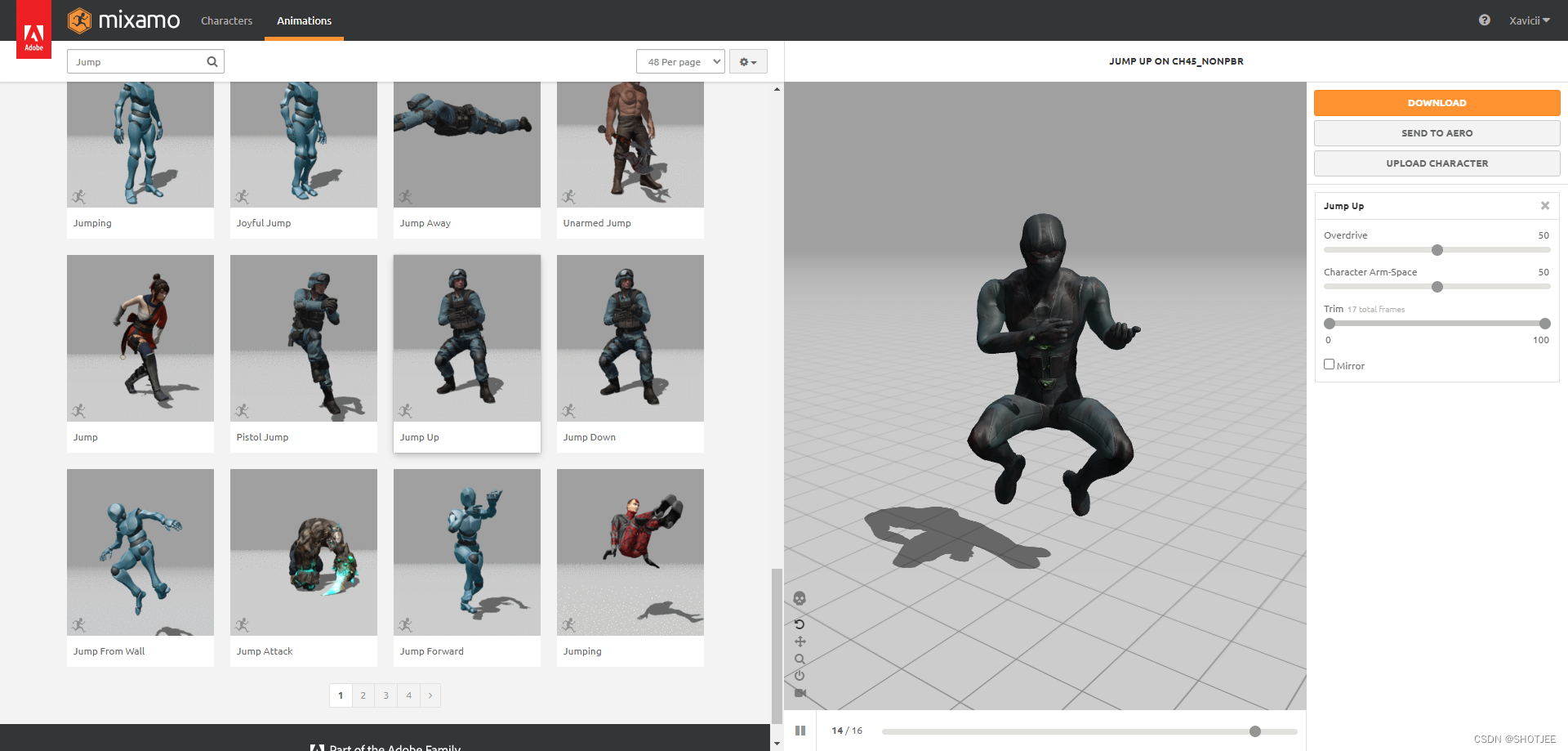Select current results page 1
Image resolution: width=1568 pixels, height=751 pixels.
[x=341, y=695]
